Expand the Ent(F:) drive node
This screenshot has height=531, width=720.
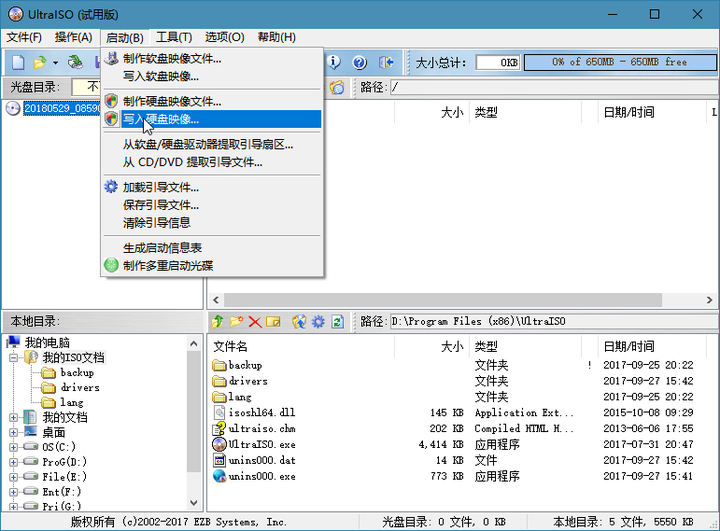[x=13, y=492]
